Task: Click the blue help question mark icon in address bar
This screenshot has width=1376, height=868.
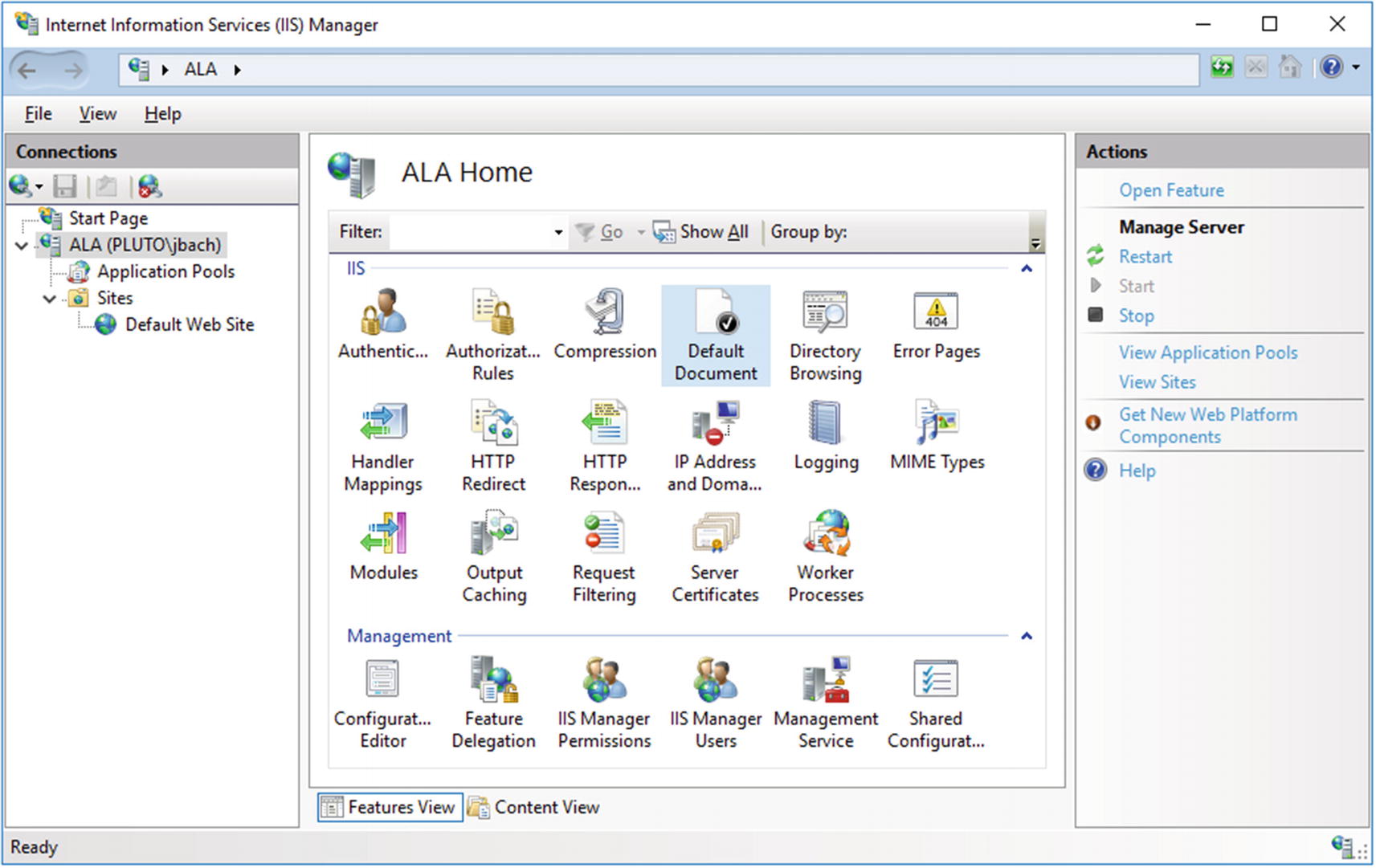Action: [x=1331, y=67]
